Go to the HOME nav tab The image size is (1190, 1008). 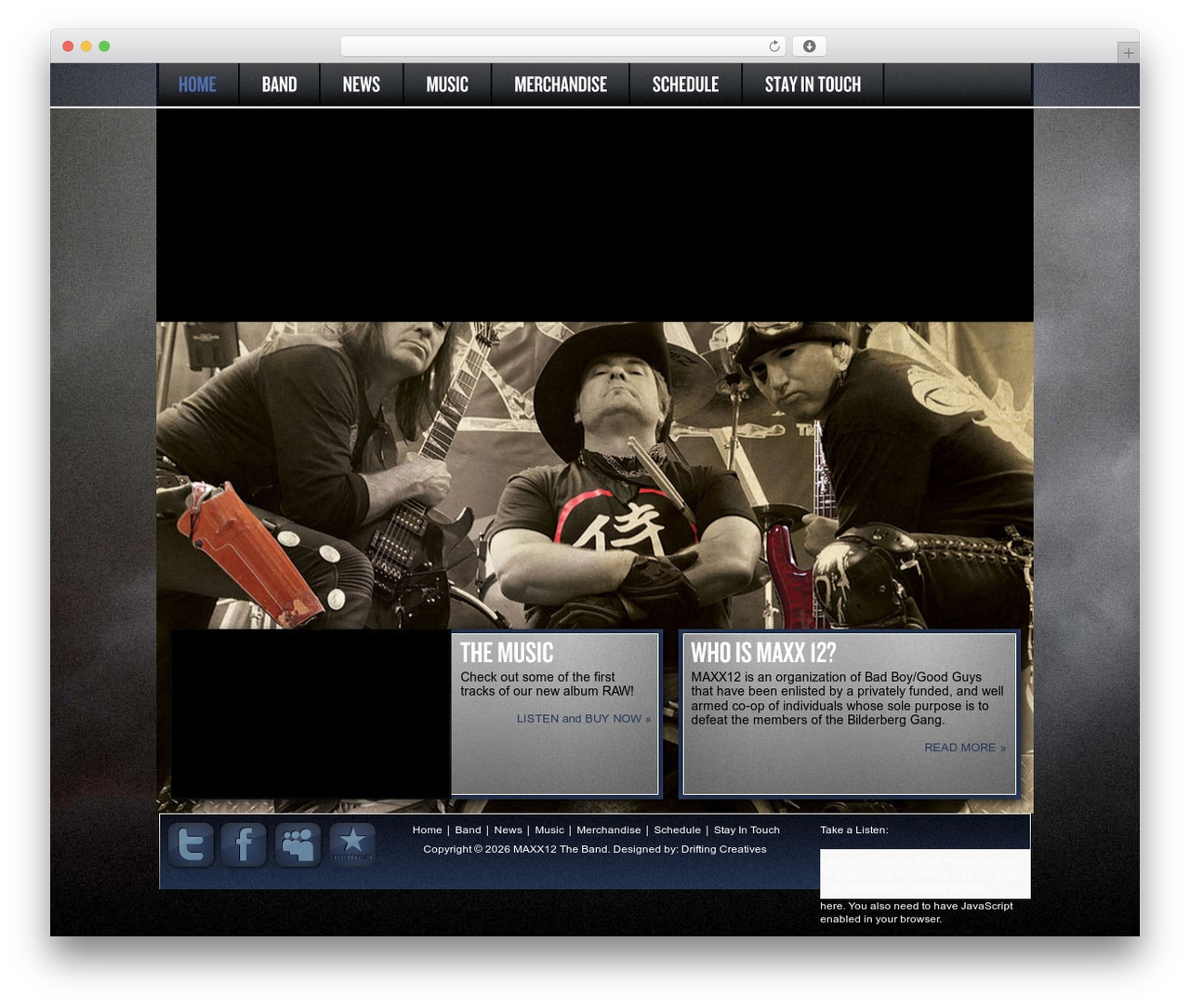[198, 85]
